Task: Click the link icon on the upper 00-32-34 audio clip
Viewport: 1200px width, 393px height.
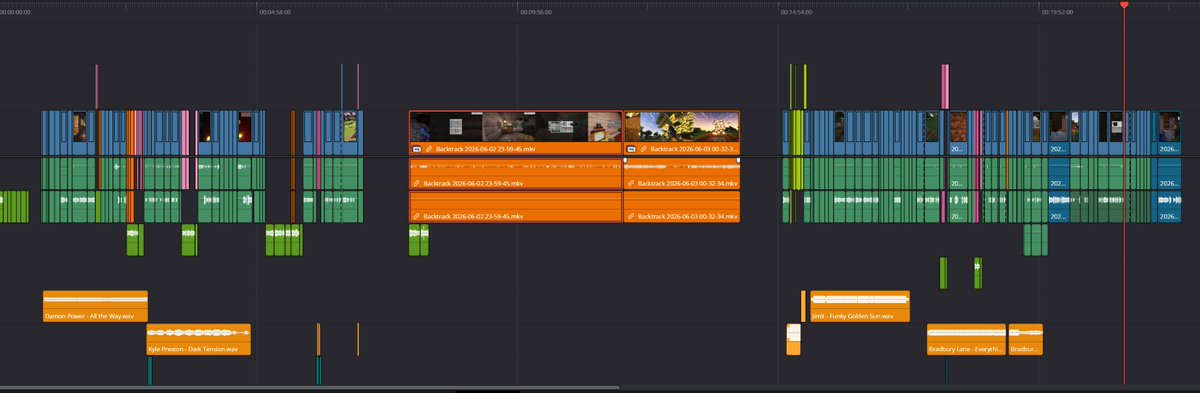Action: pos(630,184)
